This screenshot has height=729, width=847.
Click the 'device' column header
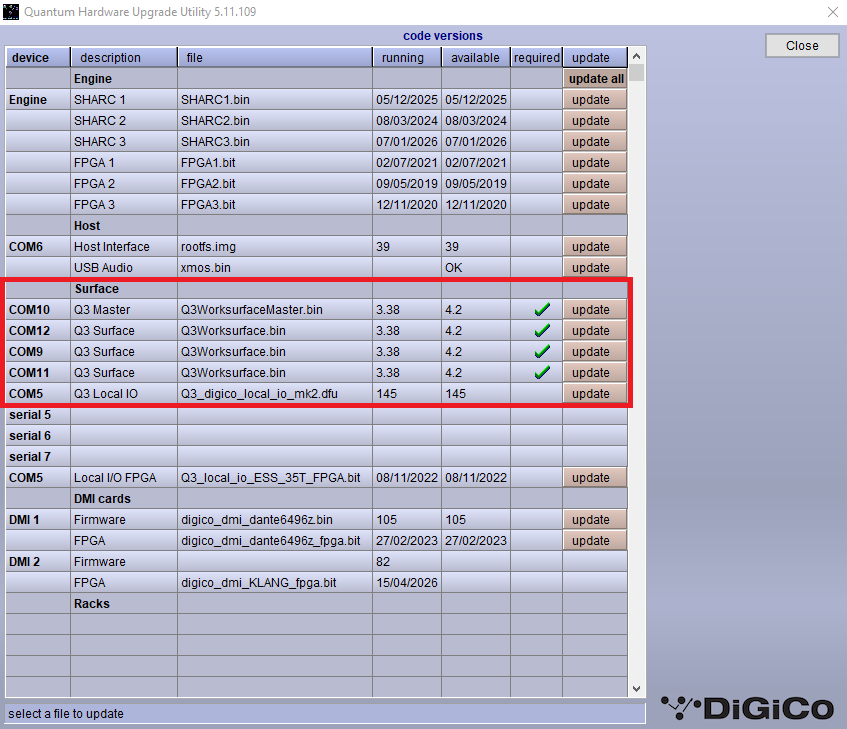coord(38,58)
